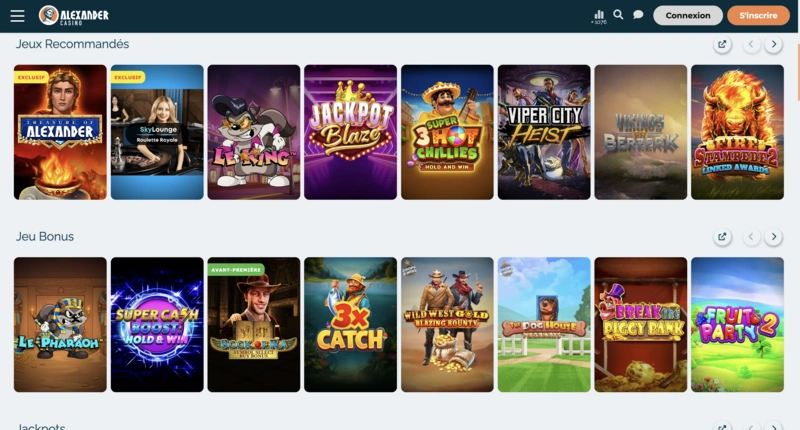
Task: Open the Jeux Recommandés section heading
Action: click(72, 44)
